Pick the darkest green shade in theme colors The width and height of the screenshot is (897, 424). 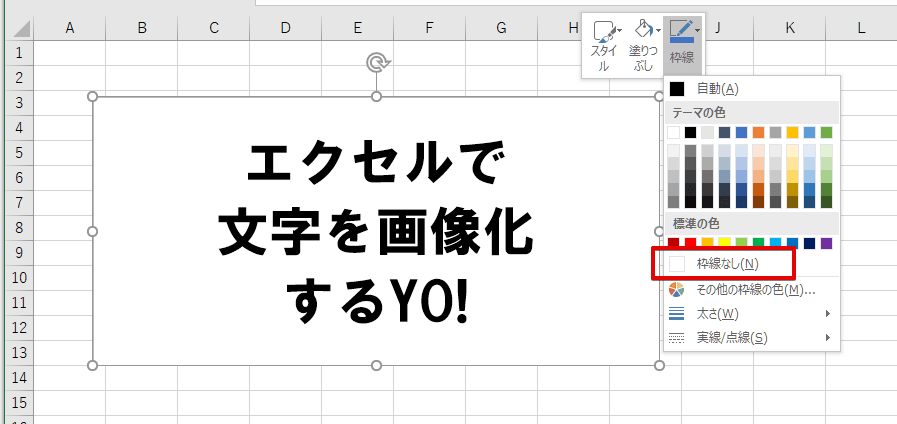click(x=826, y=202)
